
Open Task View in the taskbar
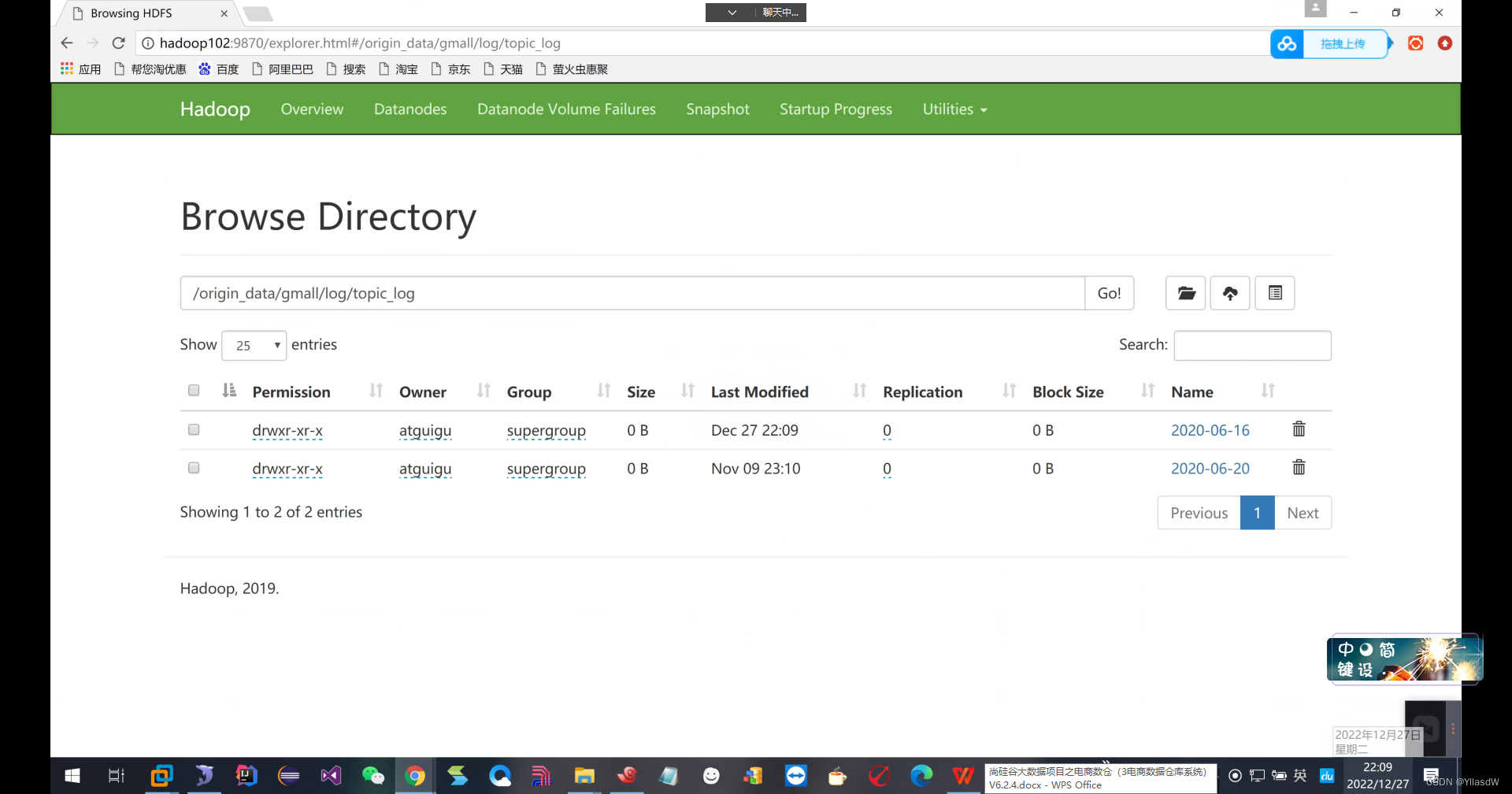coord(116,776)
